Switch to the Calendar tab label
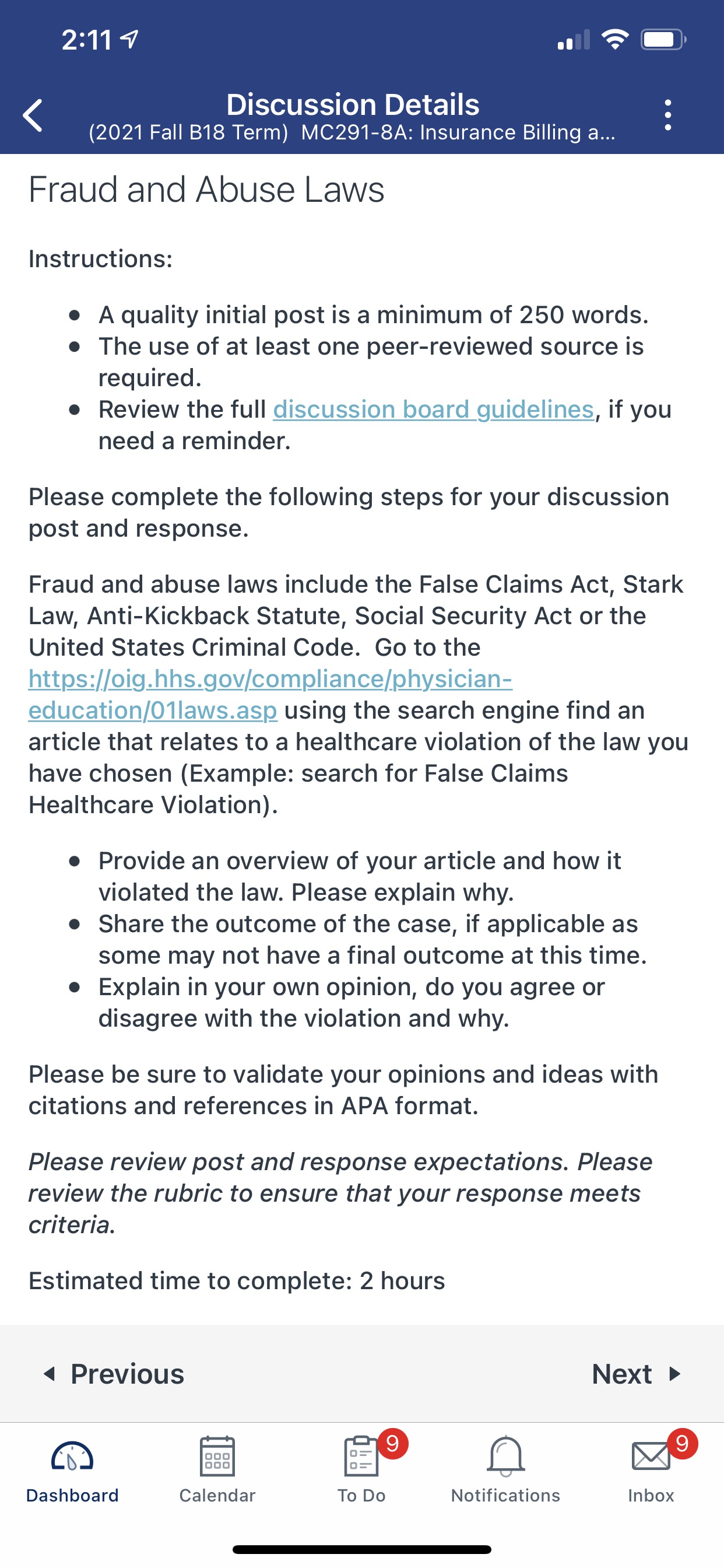The image size is (724, 1568). [x=217, y=1496]
